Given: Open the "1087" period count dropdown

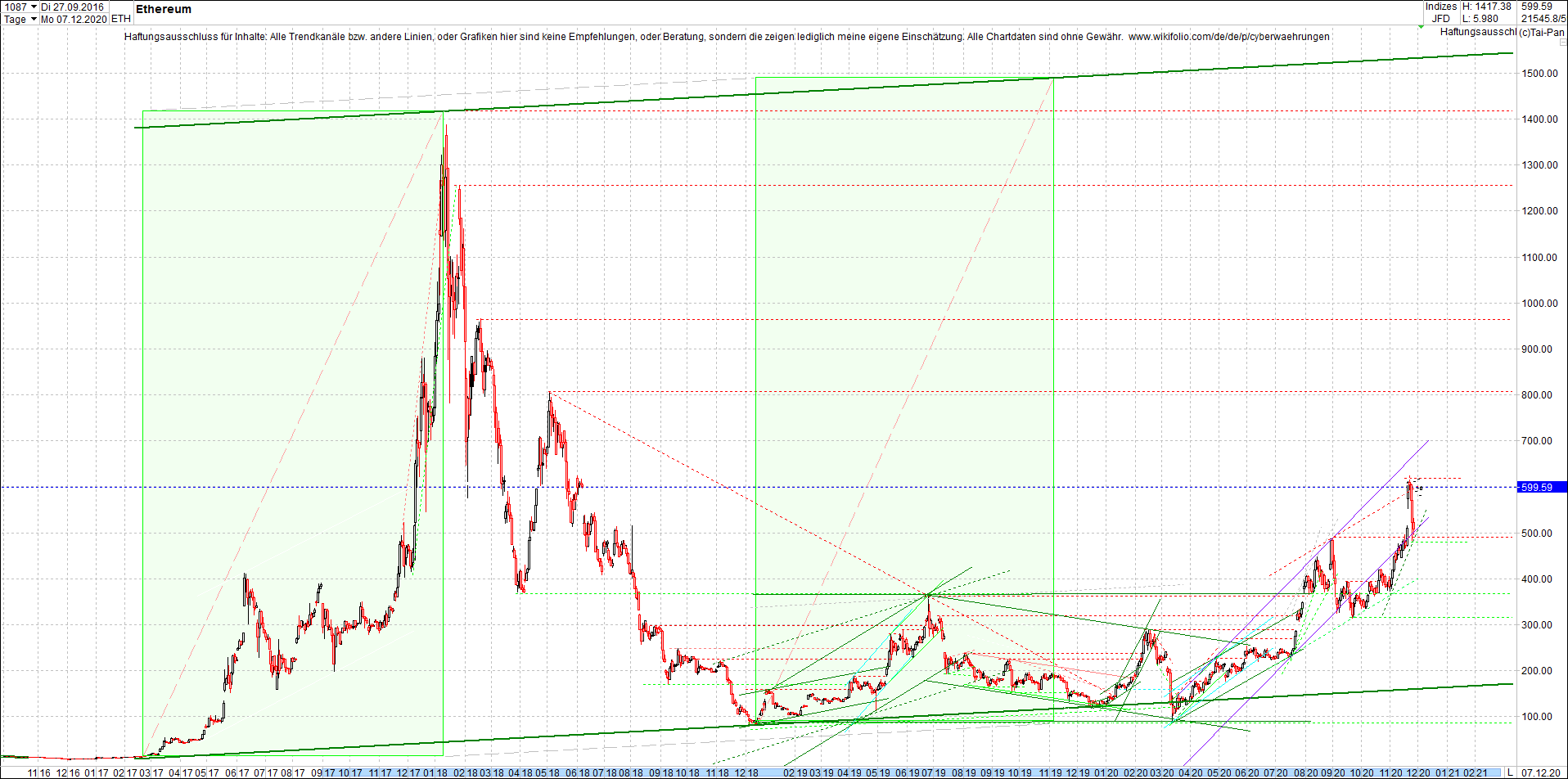Looking at the screenshot, I should point(20,6).
